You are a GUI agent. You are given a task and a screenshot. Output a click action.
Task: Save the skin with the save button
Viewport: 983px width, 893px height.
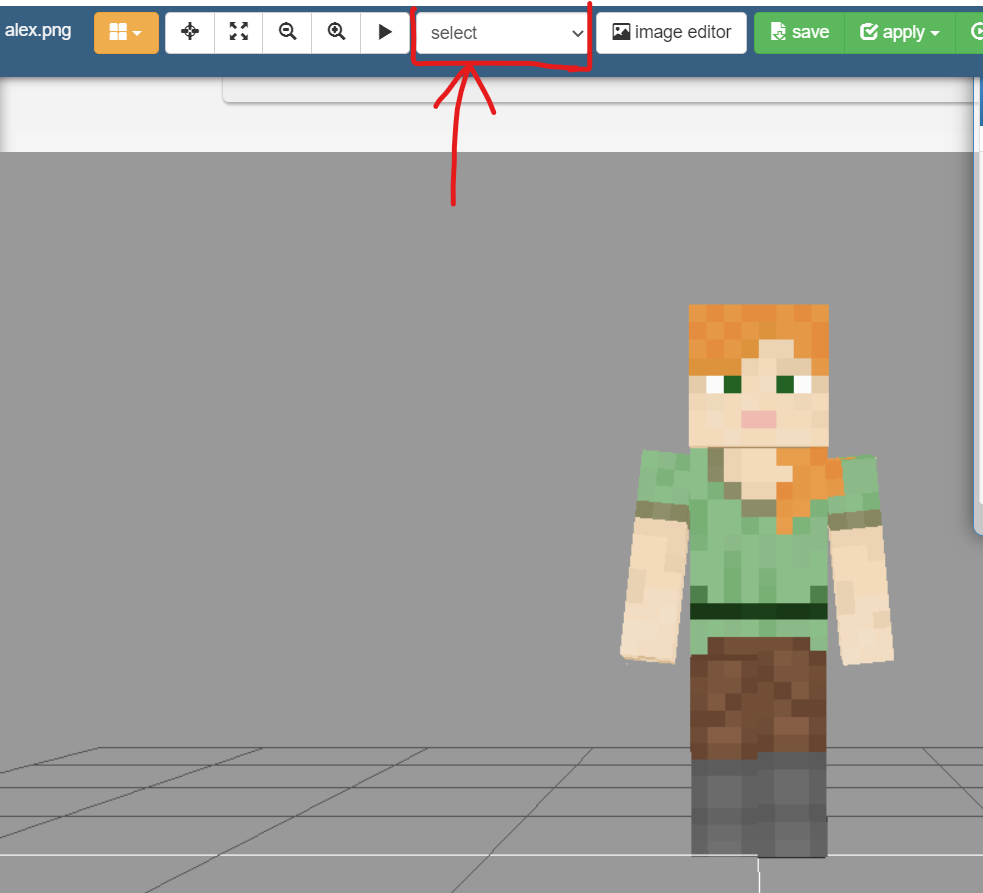[799, 33]
